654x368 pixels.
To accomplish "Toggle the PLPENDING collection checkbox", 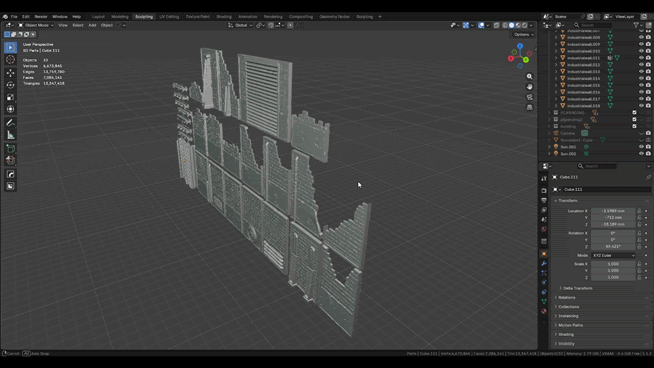I will (x=634, y=113).
